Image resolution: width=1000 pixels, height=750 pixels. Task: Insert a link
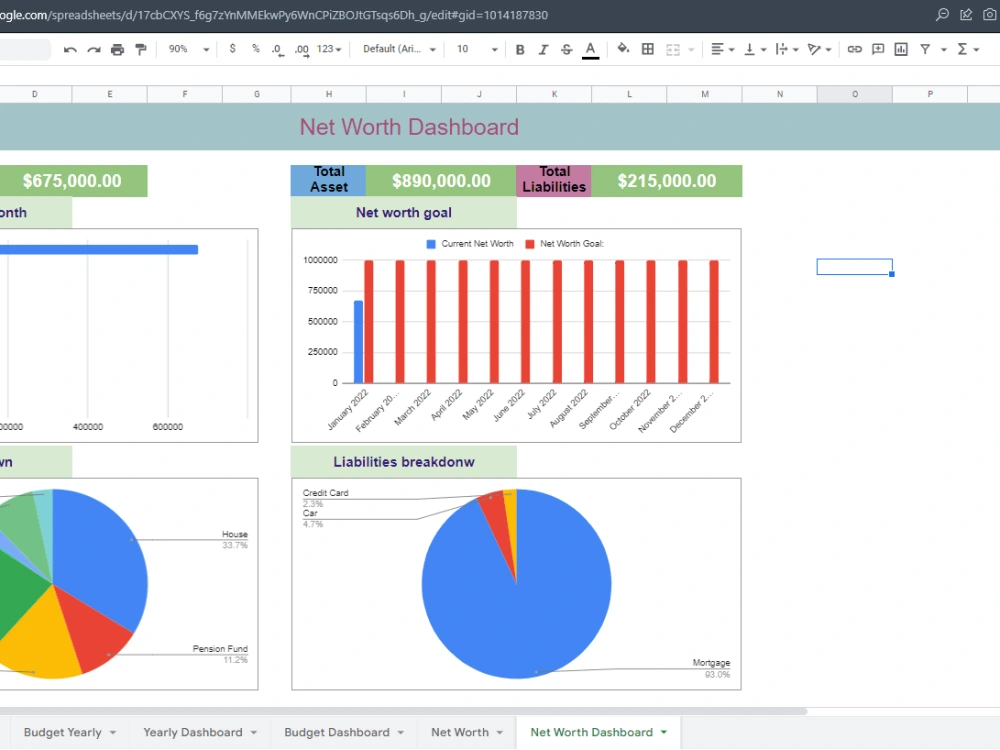tap(854, 48)
